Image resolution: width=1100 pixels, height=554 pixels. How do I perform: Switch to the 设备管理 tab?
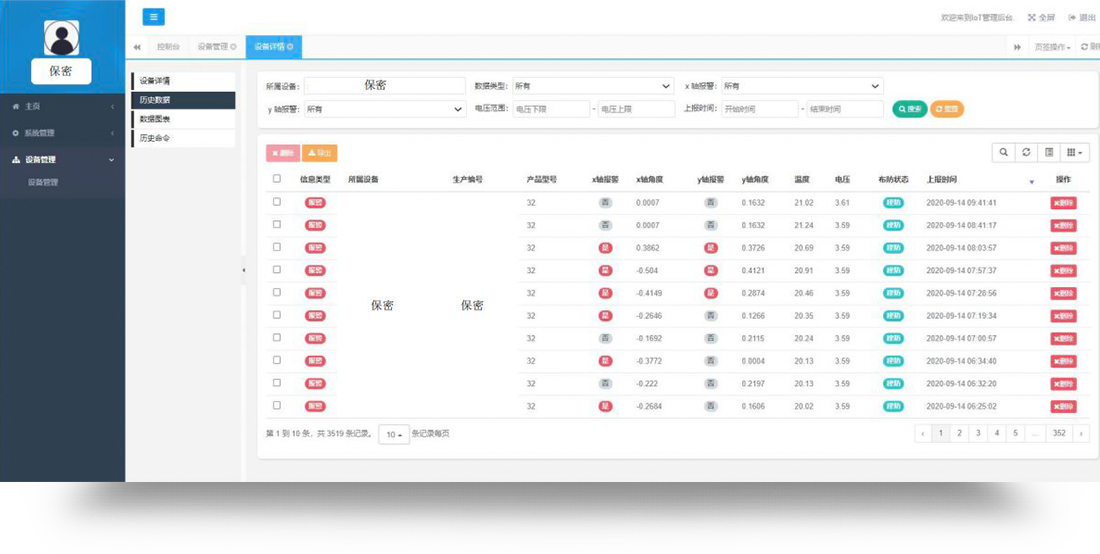point(216,47)
